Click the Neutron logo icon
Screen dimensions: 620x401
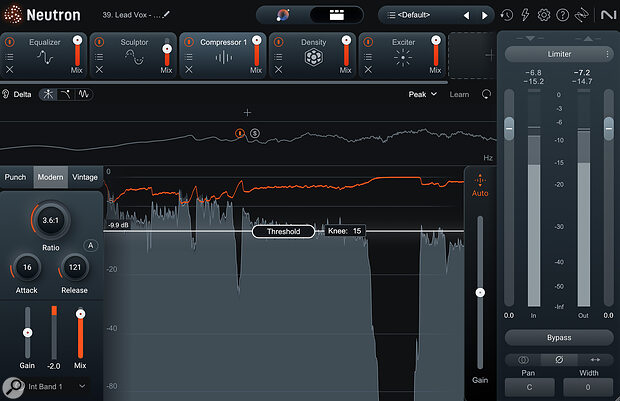click(x=13, y=15)
